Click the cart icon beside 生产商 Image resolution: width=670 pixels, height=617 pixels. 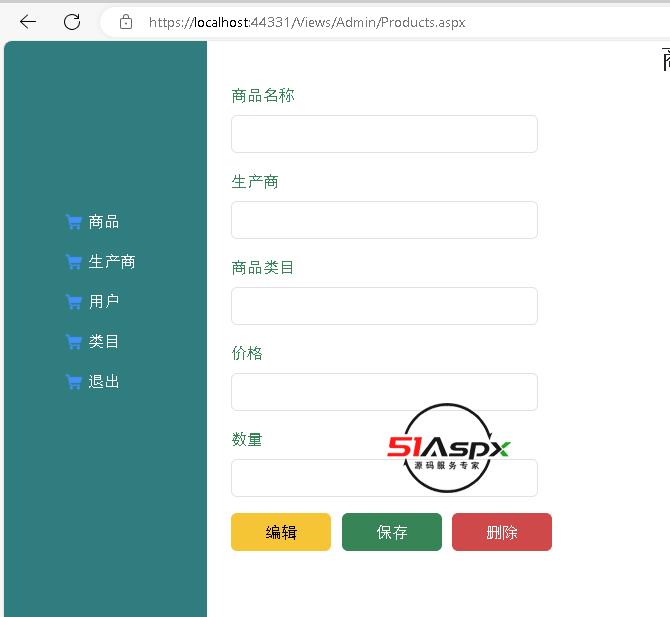pyautogui.click(x=74, y=262)
